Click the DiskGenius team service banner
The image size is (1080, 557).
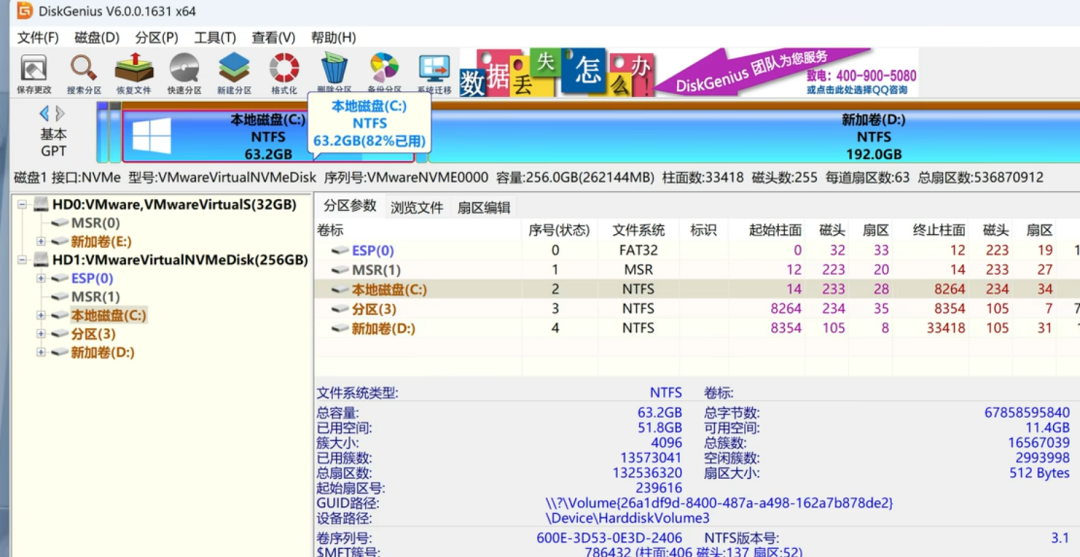click(x=787, y=73)
